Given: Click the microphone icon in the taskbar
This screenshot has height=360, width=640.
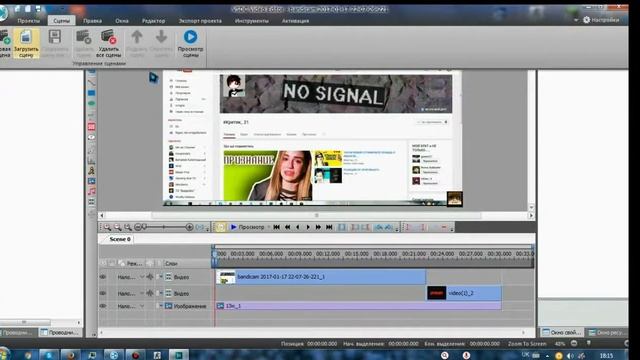Looking at the screenshot, I should tap(467, 356).
